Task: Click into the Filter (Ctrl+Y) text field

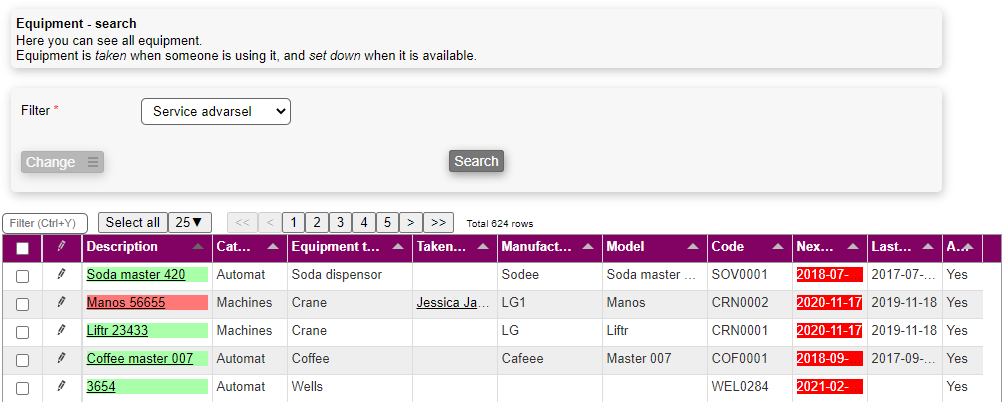Action: coord(45,223)
